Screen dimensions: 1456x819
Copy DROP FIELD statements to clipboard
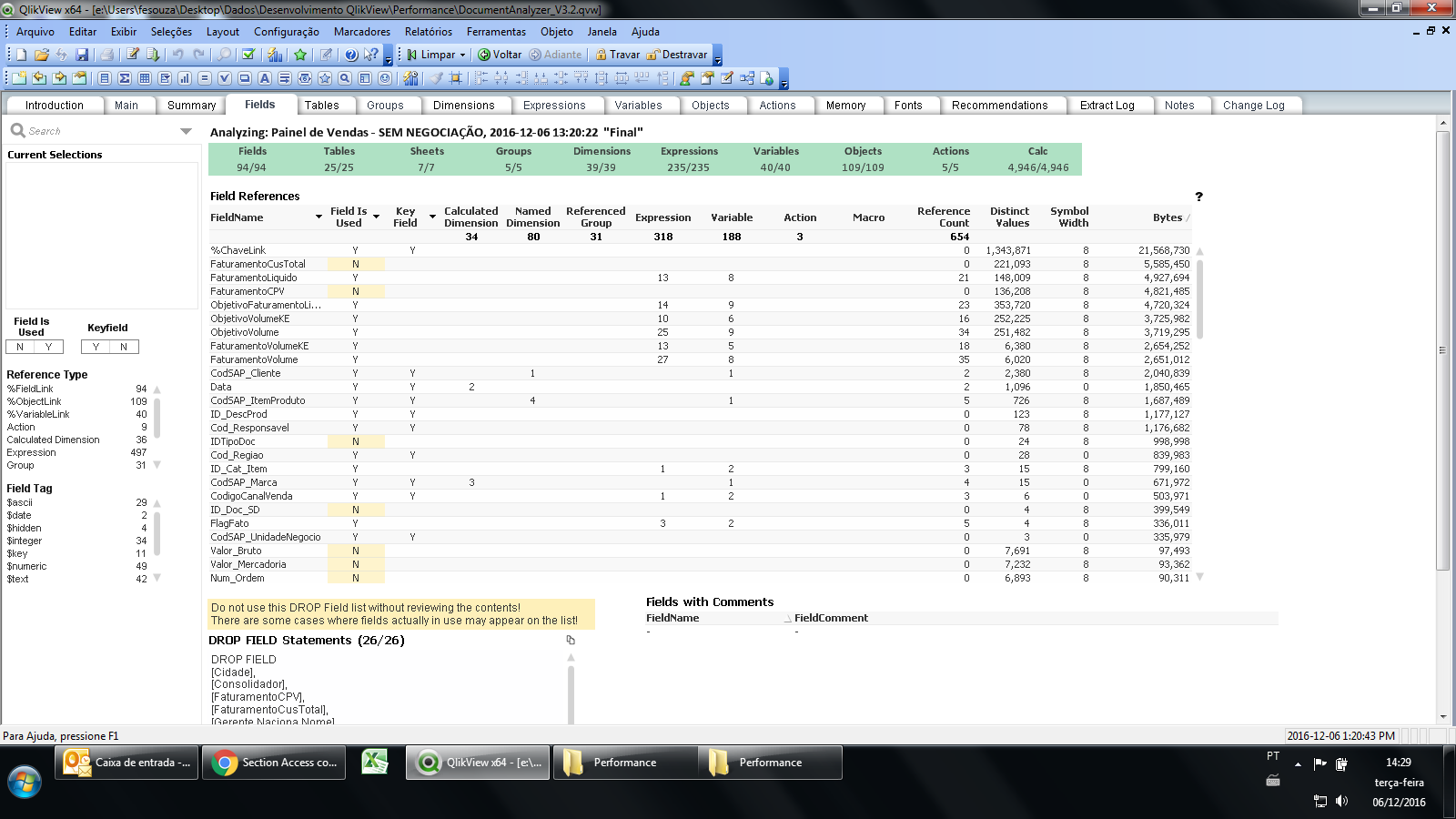[571, 640]
